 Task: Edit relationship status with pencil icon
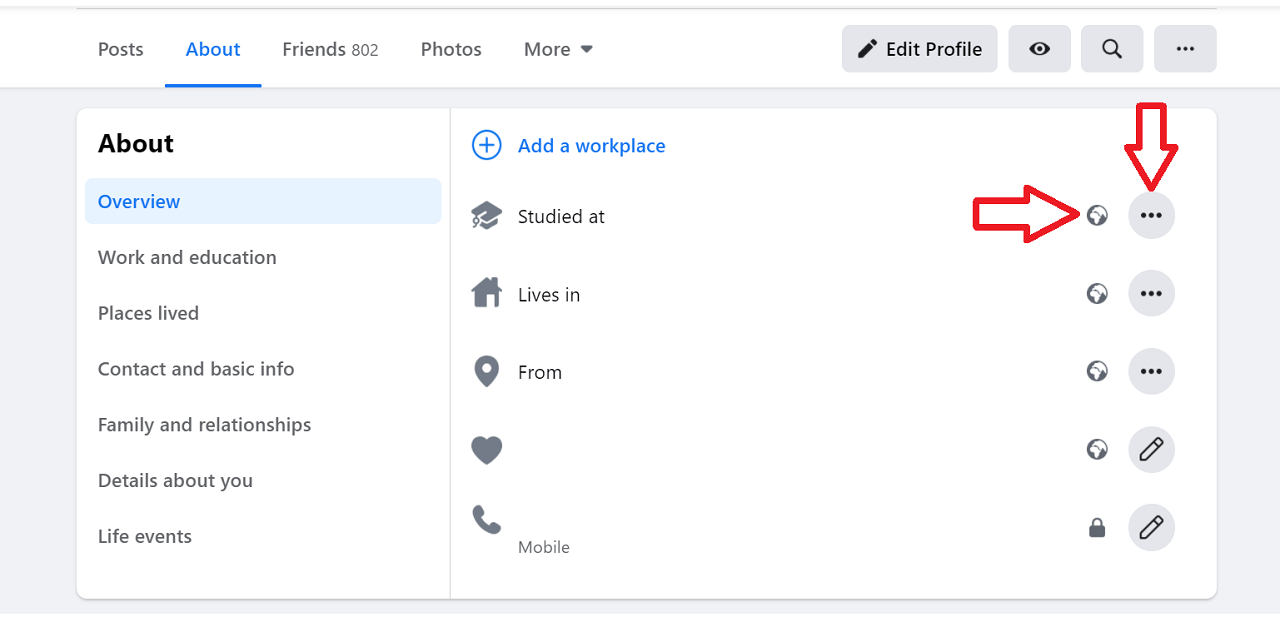point(1151,450)
